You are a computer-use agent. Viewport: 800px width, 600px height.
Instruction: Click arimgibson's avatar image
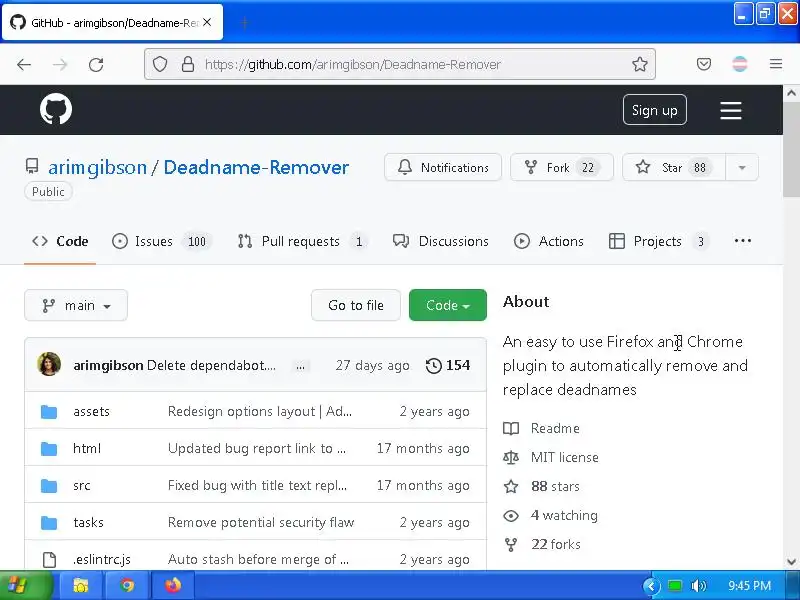point(49,364)
